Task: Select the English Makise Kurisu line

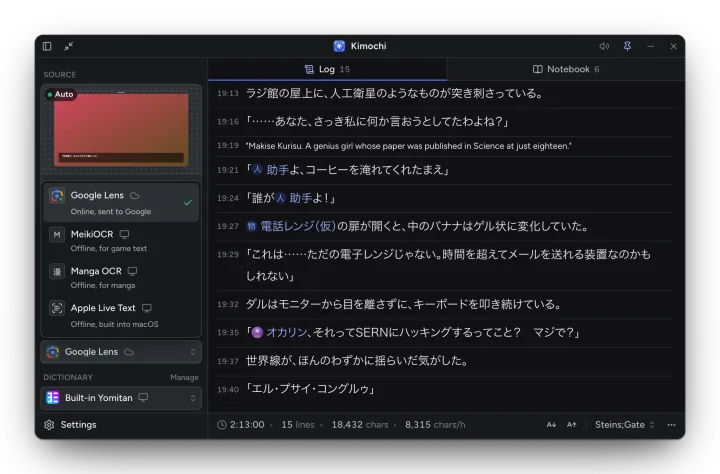Action: point(445,146)
